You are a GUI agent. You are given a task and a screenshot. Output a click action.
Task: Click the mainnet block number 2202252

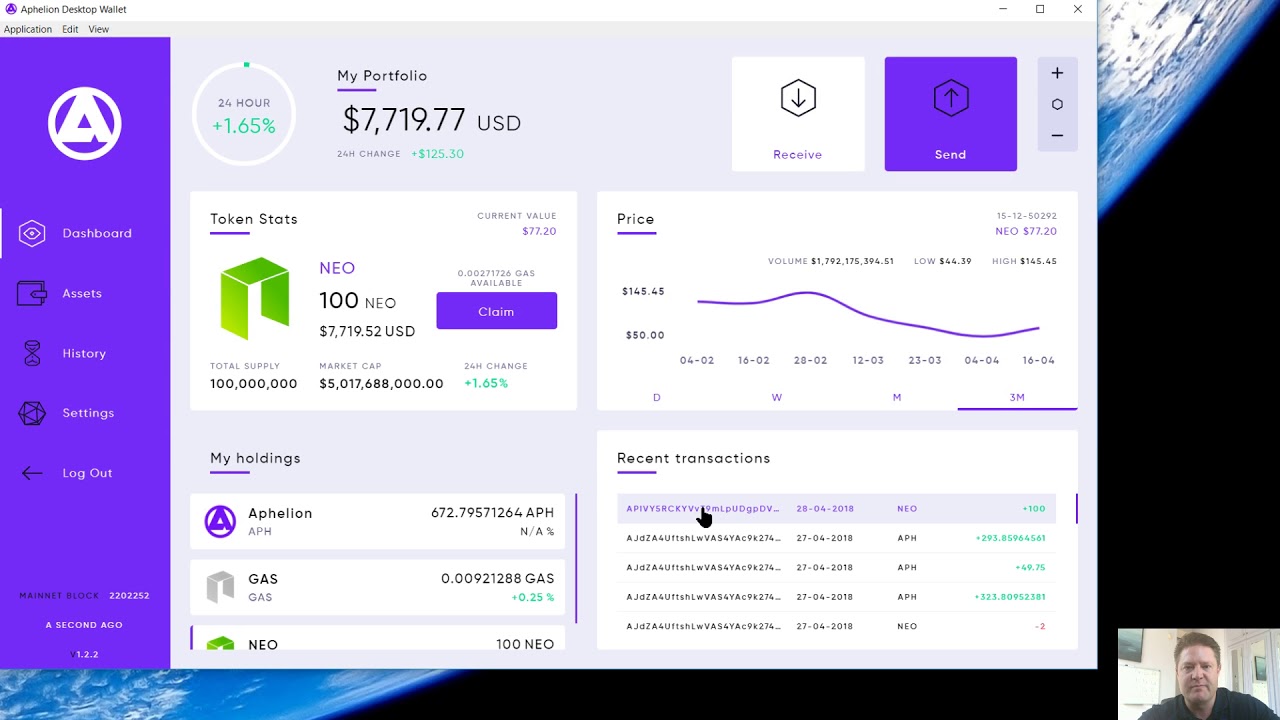(130, 595)
